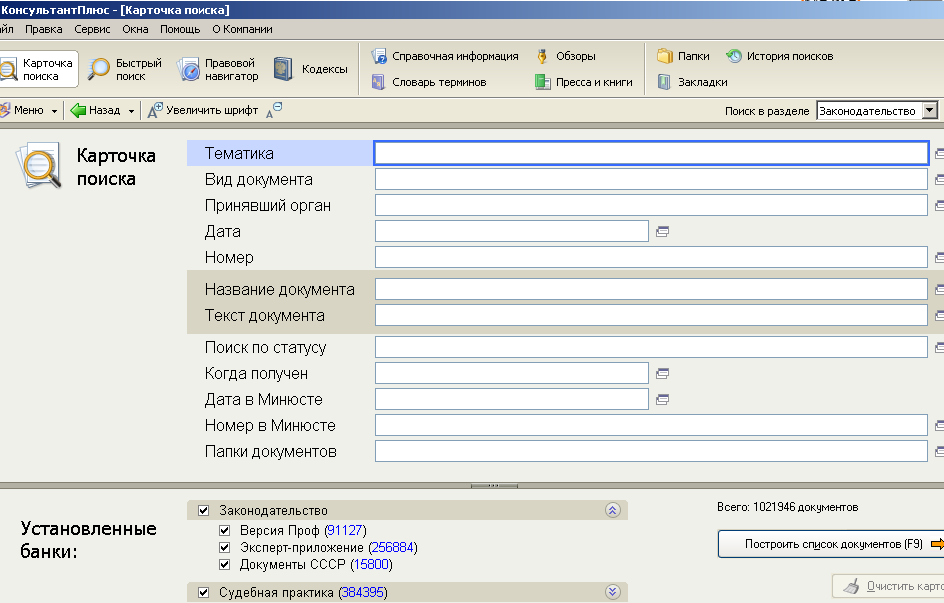Open the Сервис menu
This screenshot has height=603, width=944.
[92, 29]
